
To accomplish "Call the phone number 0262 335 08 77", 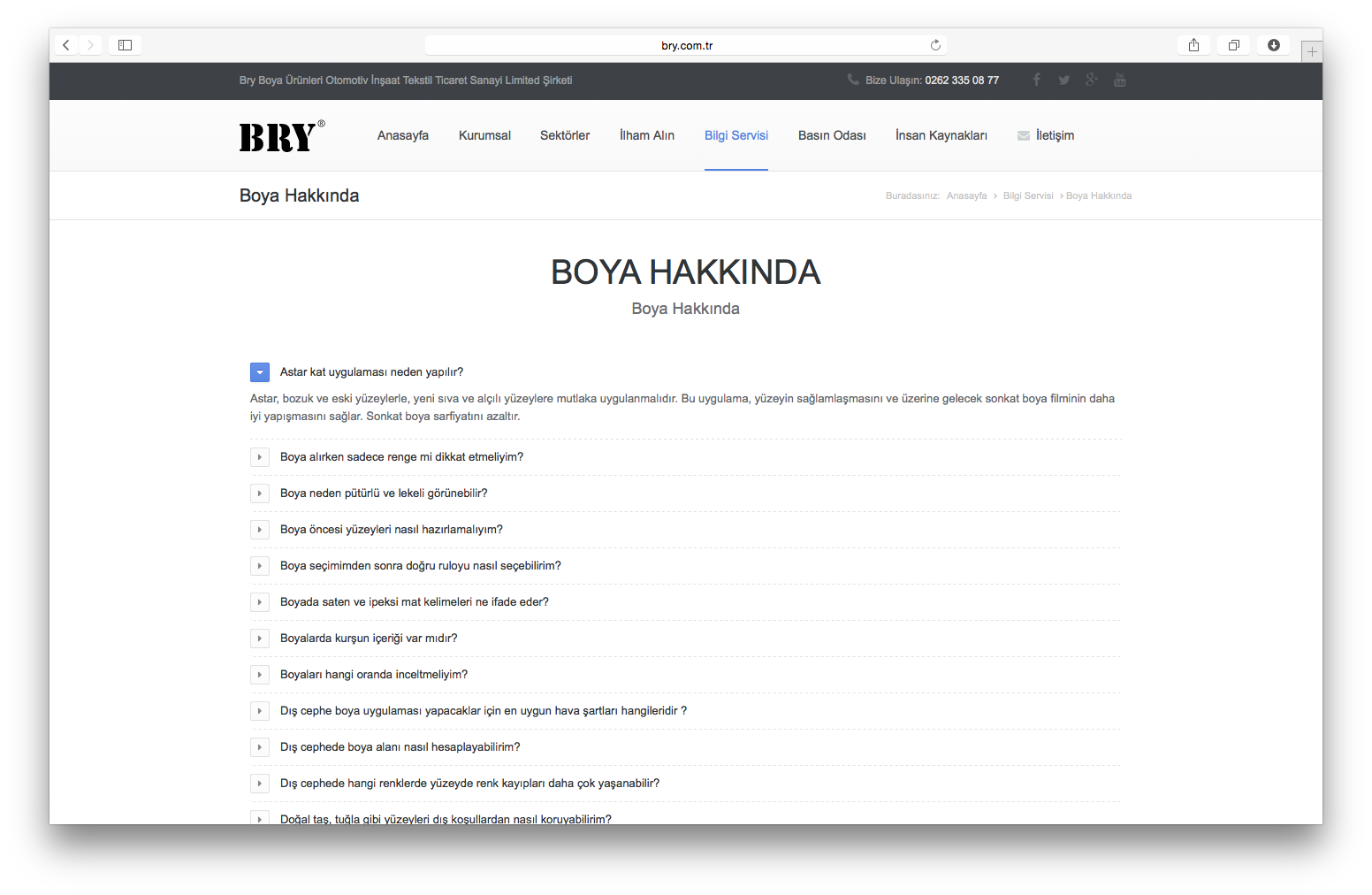I will [x=962, y=80].
